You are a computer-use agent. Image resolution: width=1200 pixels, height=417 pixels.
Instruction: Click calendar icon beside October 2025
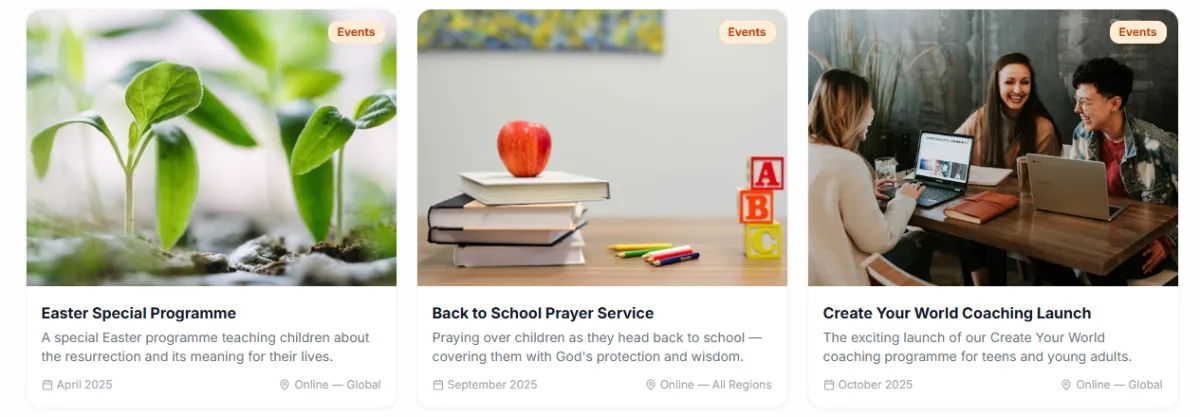coord(829,385)
